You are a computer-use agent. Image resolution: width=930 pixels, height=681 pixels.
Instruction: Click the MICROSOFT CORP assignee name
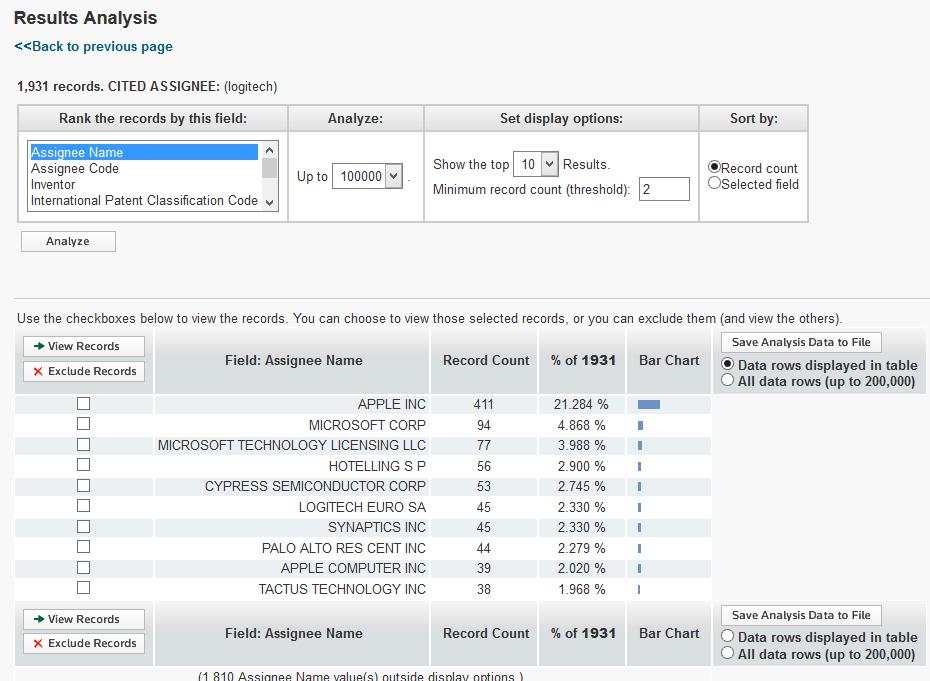pos(367,425)
